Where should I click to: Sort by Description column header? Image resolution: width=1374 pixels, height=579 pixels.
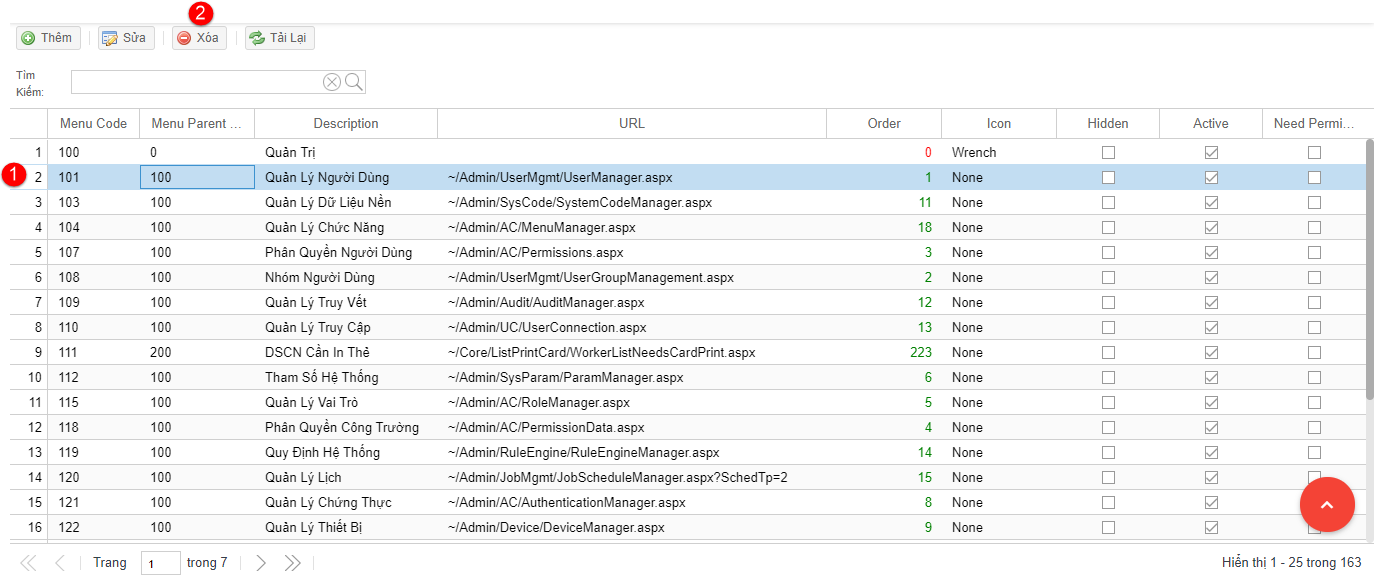click(x=346, y=124)
